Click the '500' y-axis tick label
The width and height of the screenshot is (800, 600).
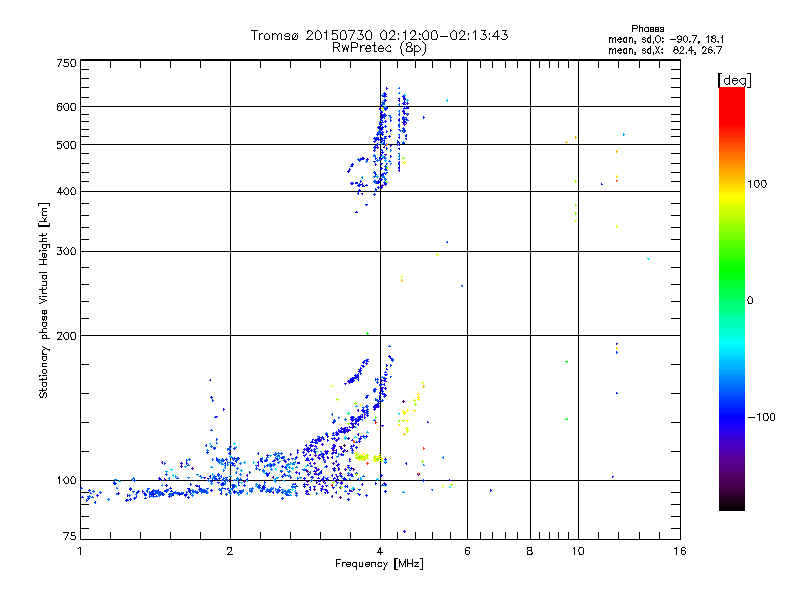(66, 145)
